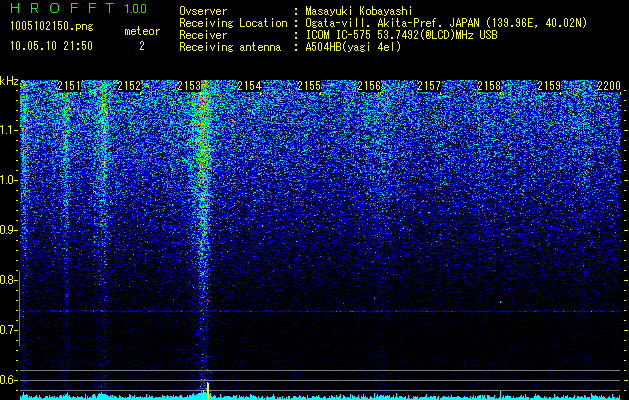This screenshot has width=629, height=400.
Task: Click the 0.8 kHz axis label
Action: point(7,280)
